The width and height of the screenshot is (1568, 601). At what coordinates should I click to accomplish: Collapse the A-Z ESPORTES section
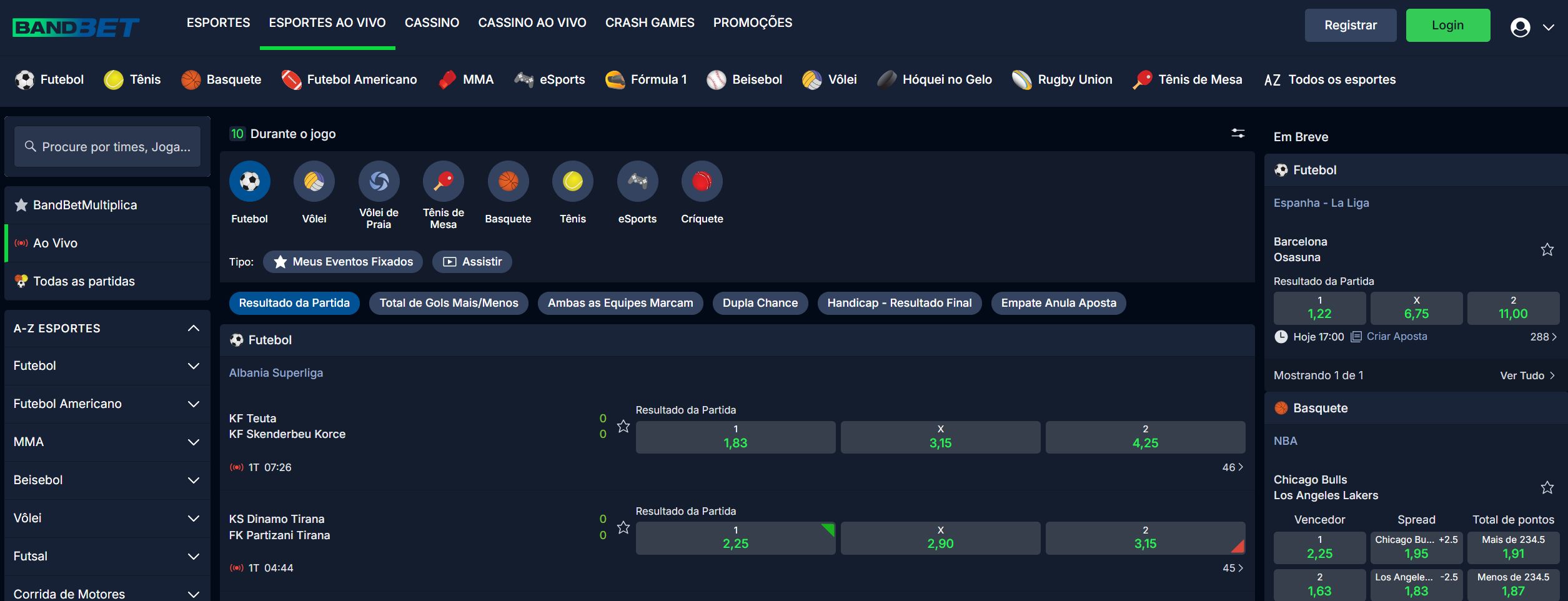click(x=107, y=328)
